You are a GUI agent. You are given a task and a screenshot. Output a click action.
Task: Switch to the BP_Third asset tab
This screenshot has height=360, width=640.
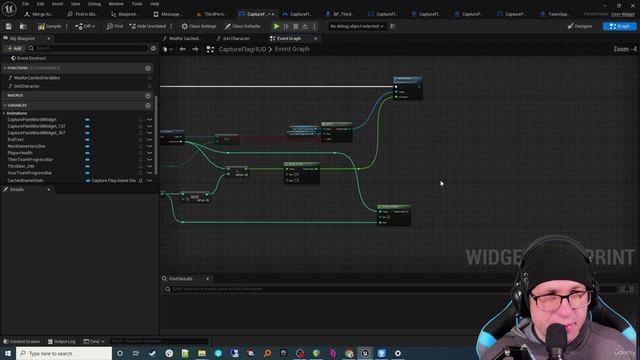tap(340, 14)
